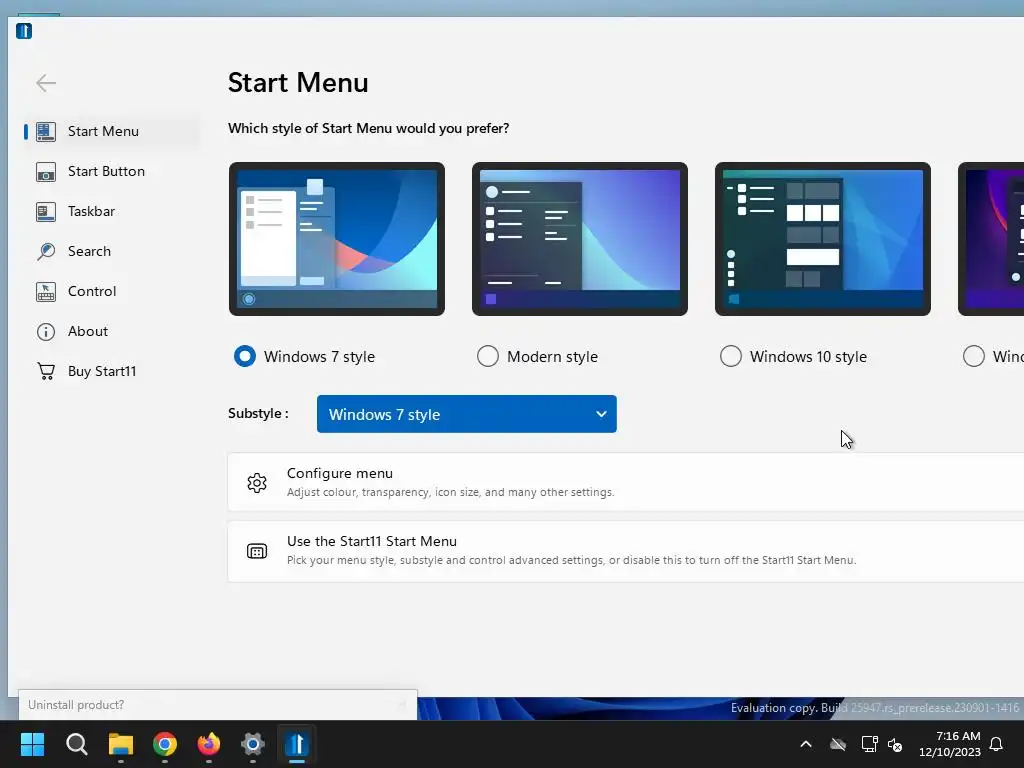Open the Windows Start button on taskbar
Screen dimensions: 1024x768
32,744
